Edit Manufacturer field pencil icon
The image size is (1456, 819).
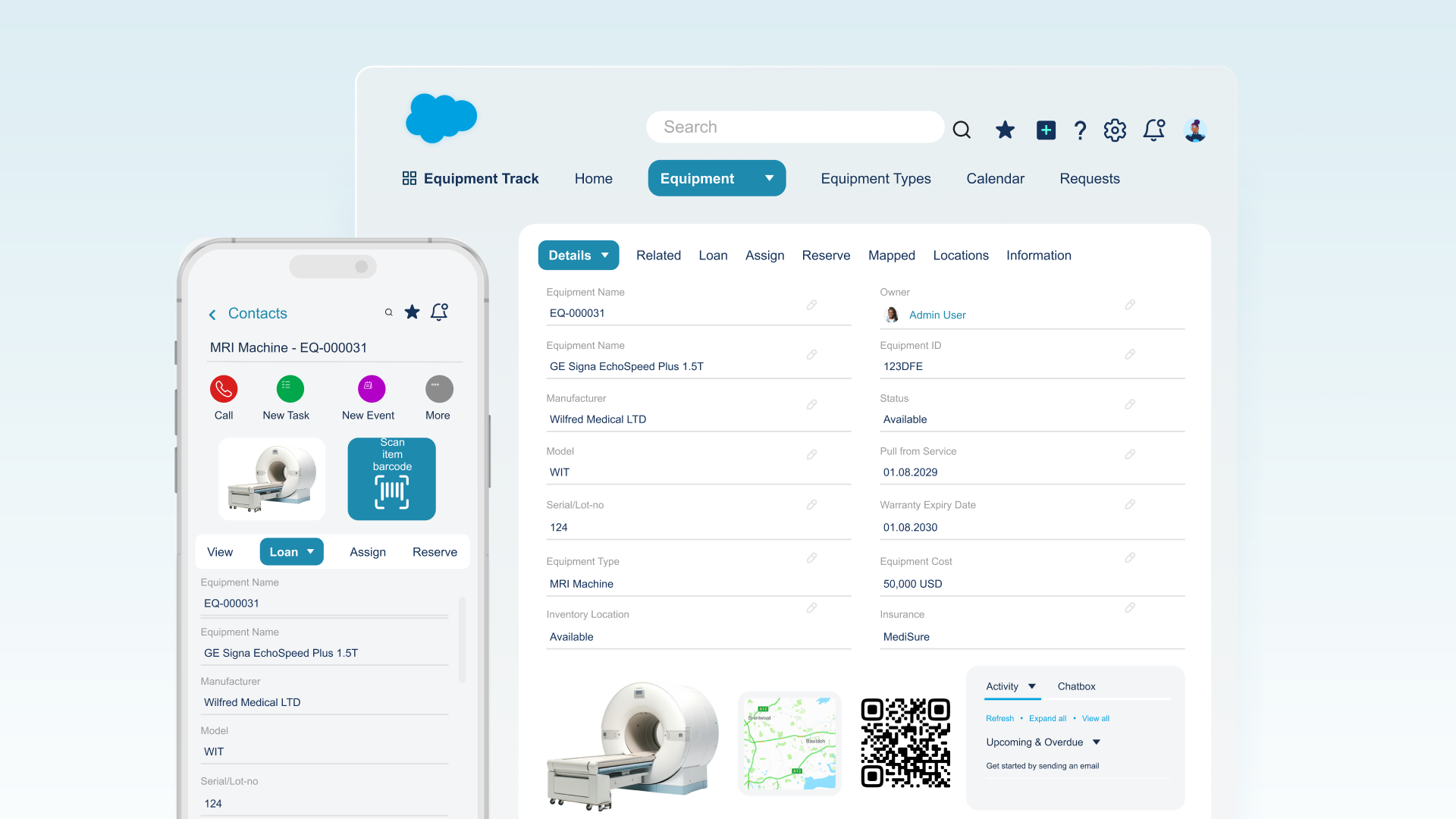click(x=811, y=405)
